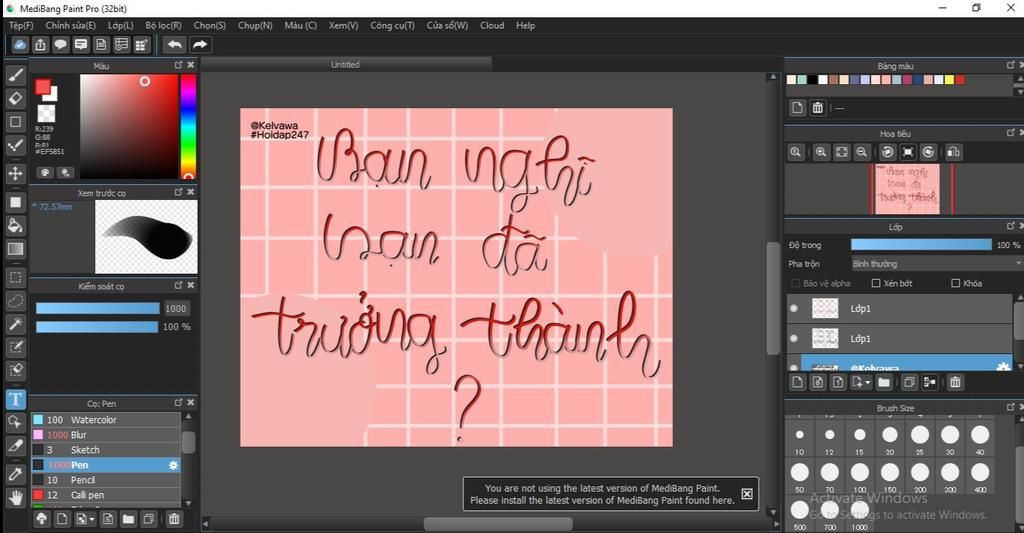Select the Gradient tool

coord(16,249)
